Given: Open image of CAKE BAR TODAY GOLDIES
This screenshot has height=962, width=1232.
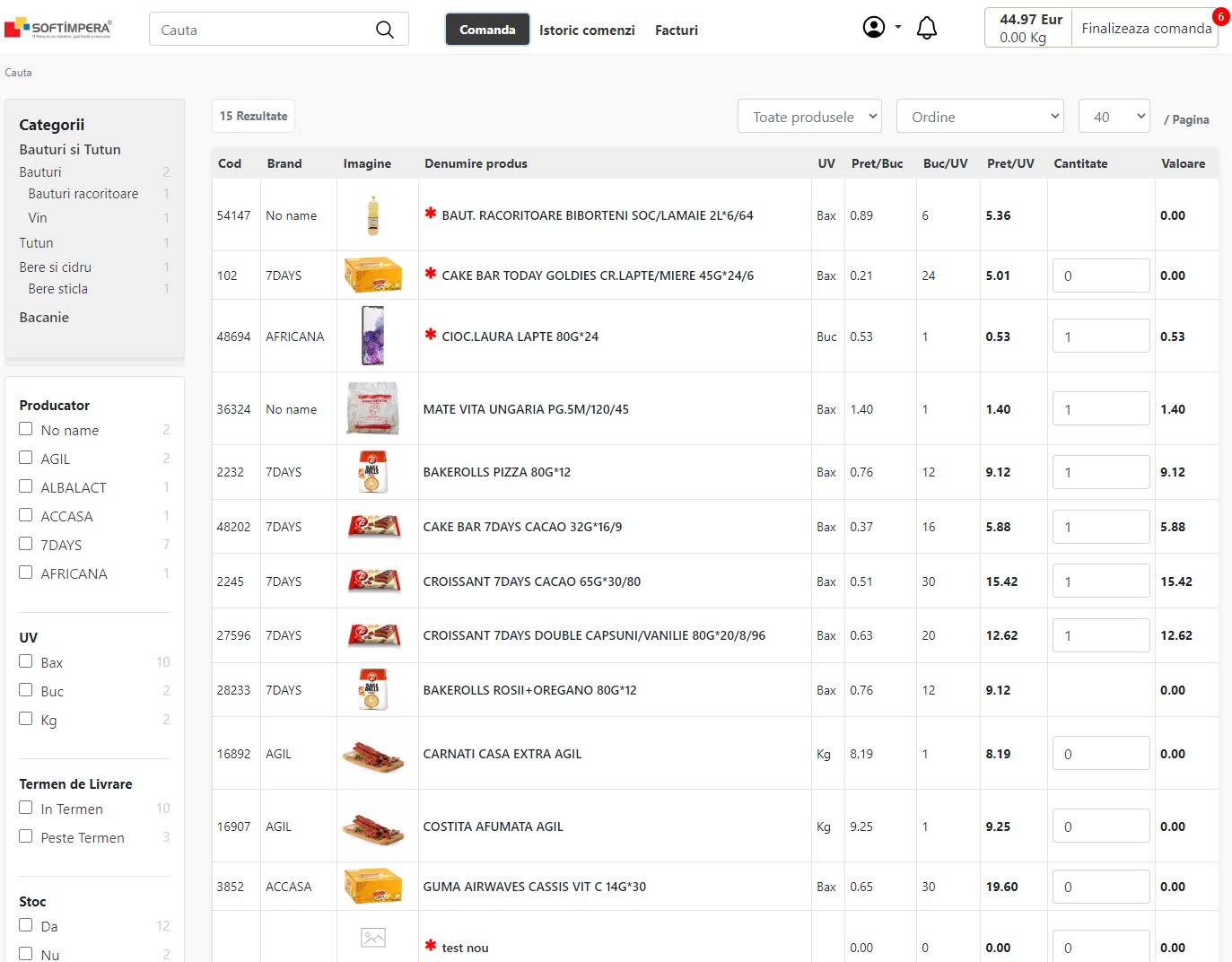Looking at the screenshot, I should (372, 275).
